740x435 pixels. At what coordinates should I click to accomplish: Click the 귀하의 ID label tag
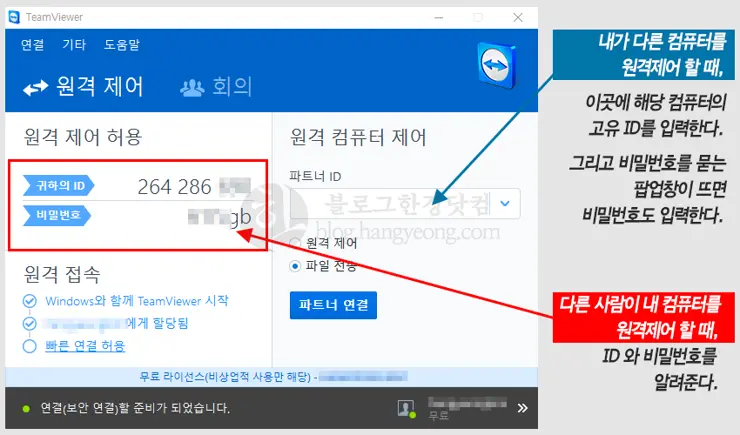pyautogui.click(x=59, y=185)
